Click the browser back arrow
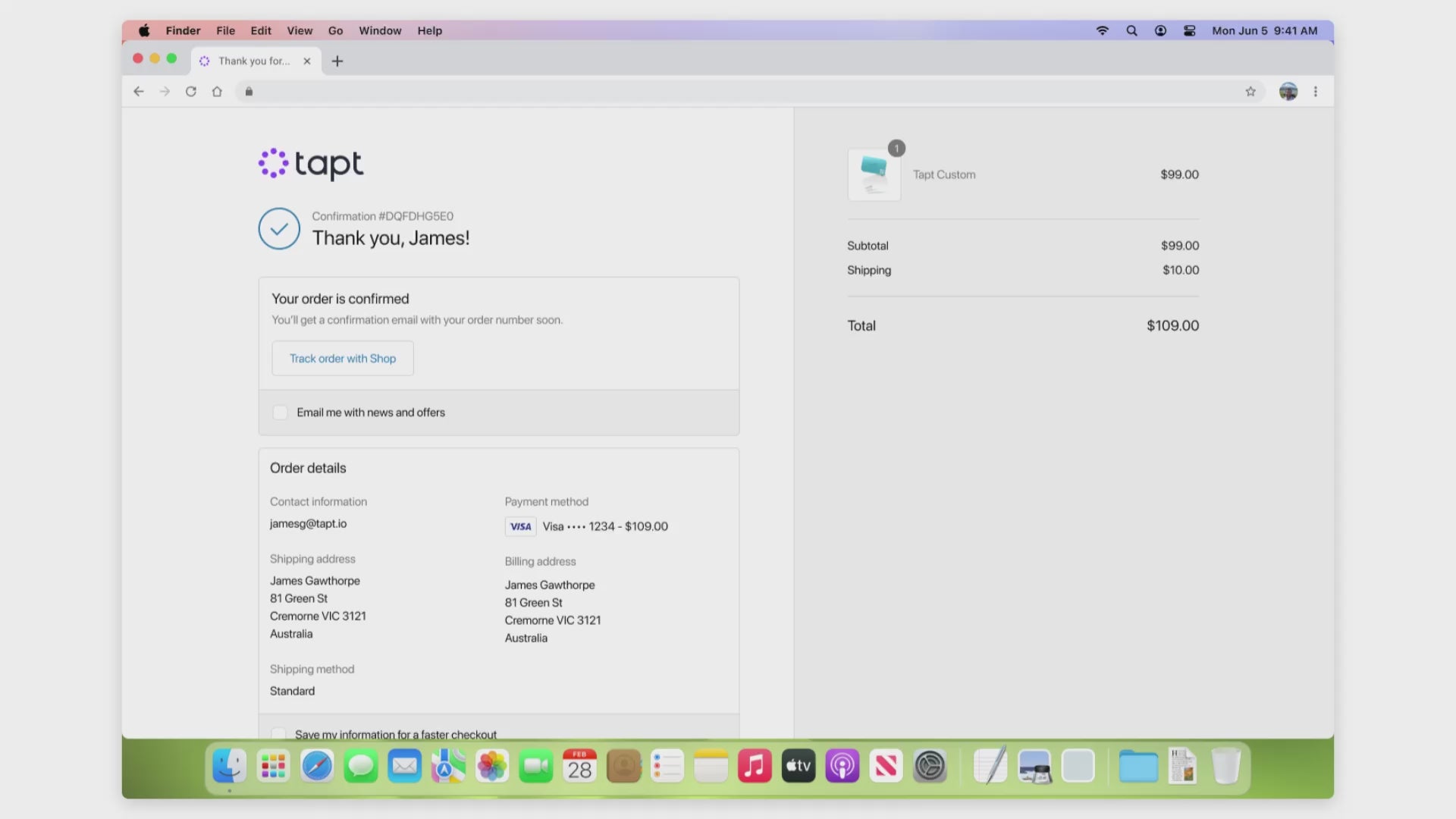Image resolution: width=1456 pixels, height=819 pixels. point(138,92)
